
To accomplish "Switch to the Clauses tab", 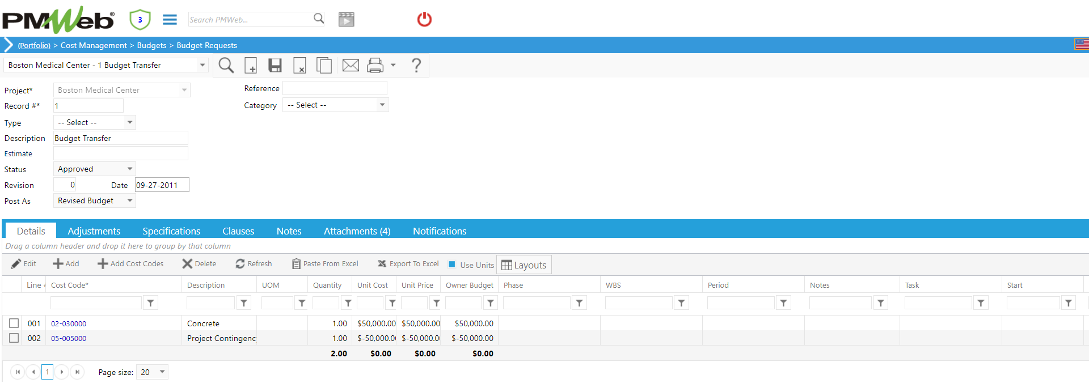I will pos(238,231).
